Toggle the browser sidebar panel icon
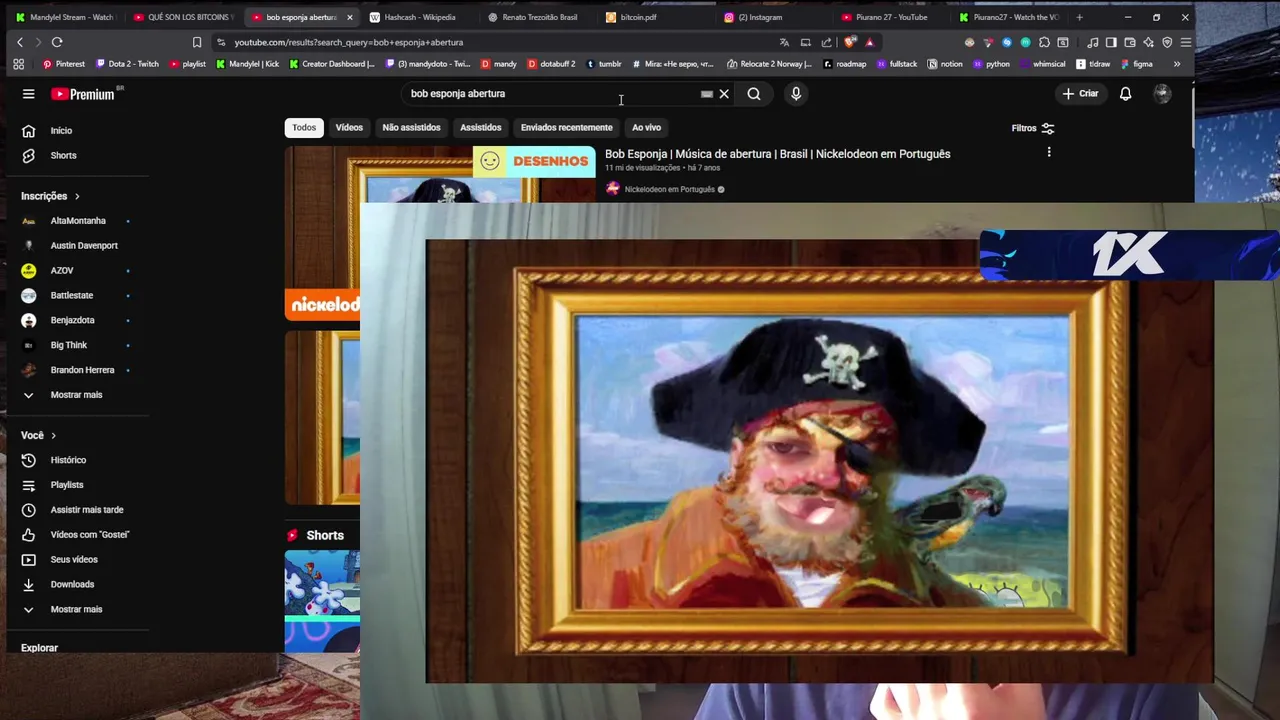Image resolution: width=1280 pixels, height=720 pixels. tap(1111, 42)
